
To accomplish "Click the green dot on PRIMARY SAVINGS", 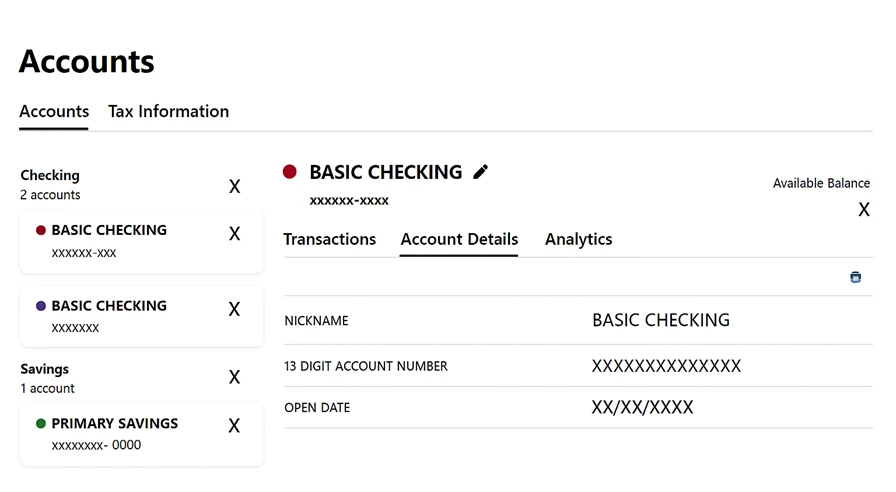I will tap(41, 424).
